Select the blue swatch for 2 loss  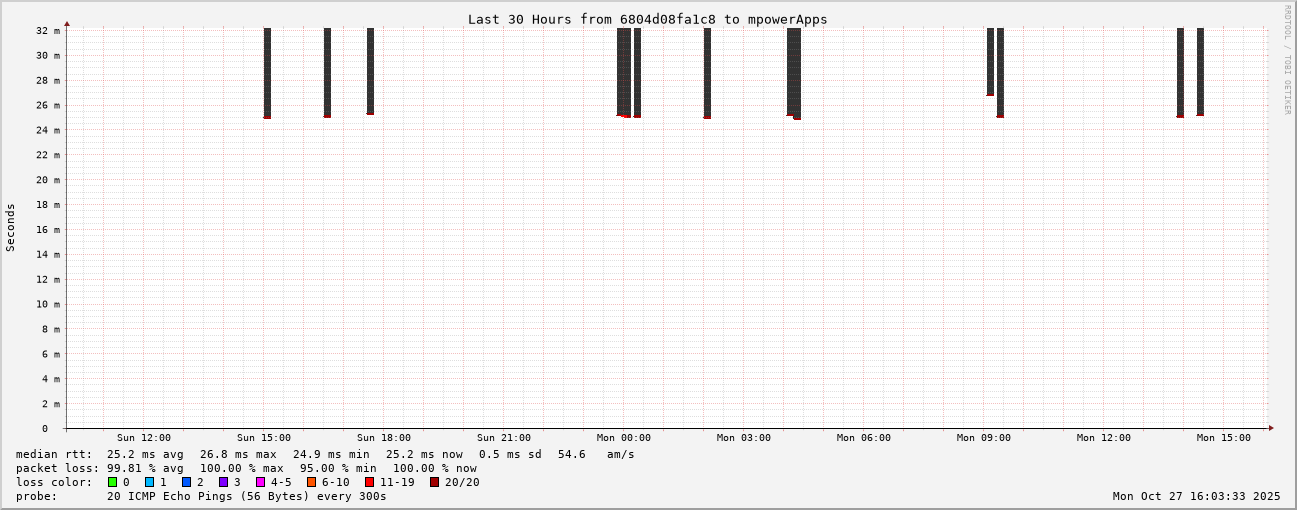coord(186,482)
